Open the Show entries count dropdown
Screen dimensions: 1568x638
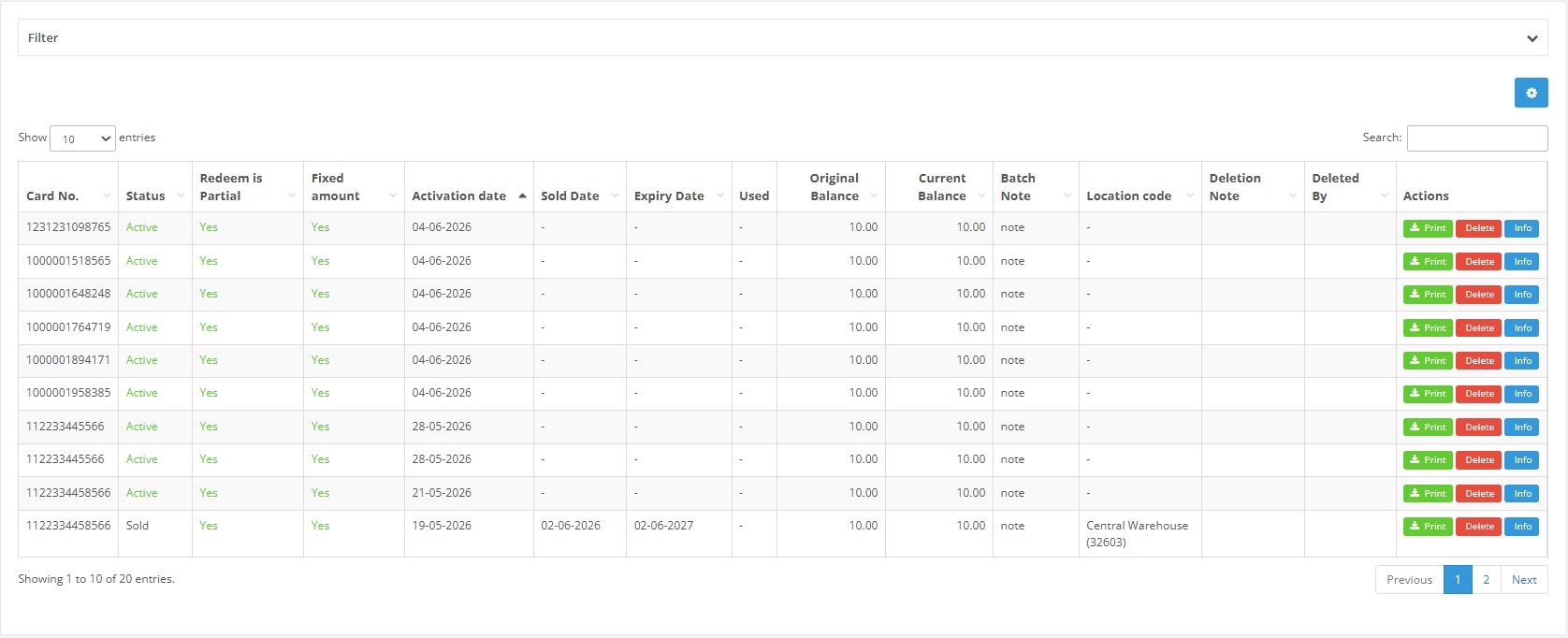(x=82, y=138)
